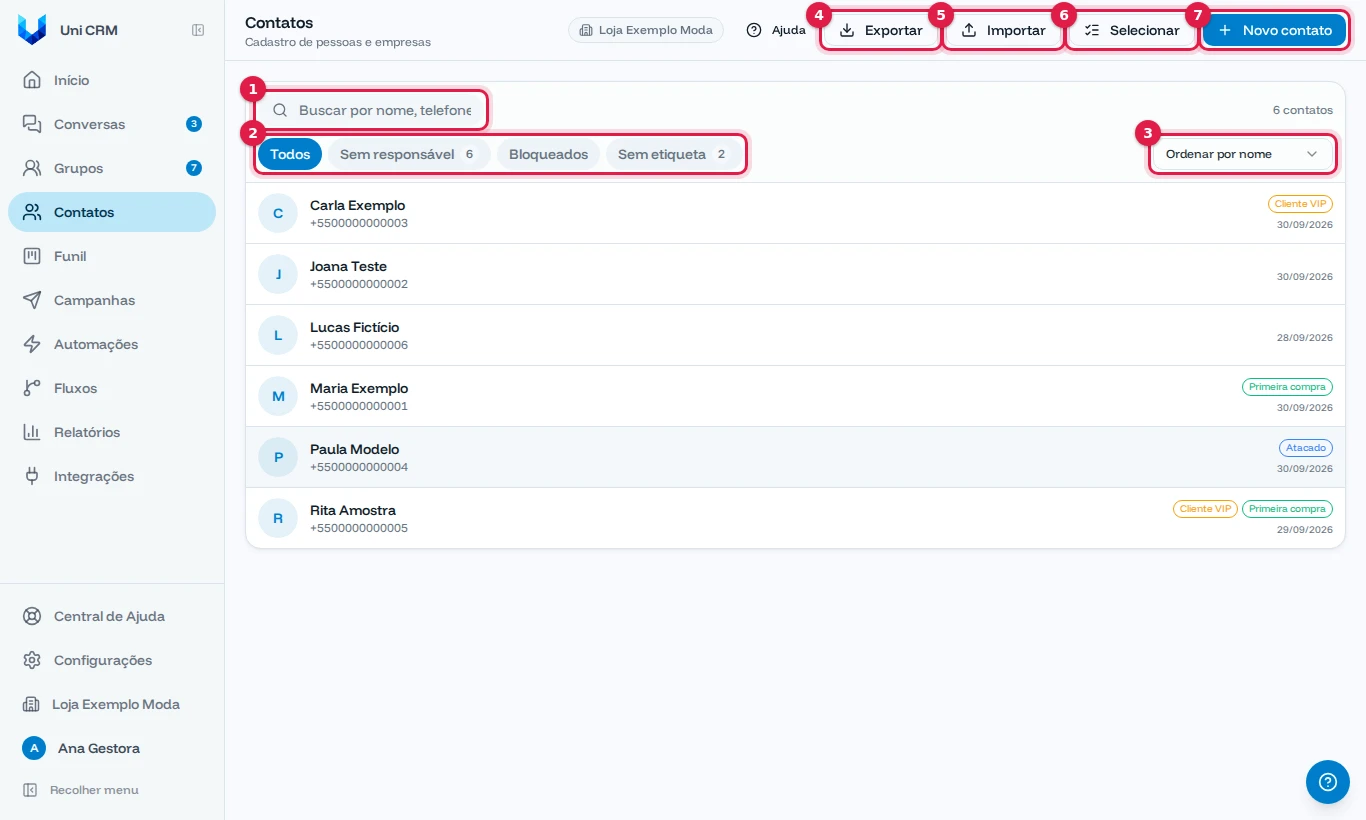Click the Novo contato button
The image size is (1366, 820).
tap(1274, 30)
